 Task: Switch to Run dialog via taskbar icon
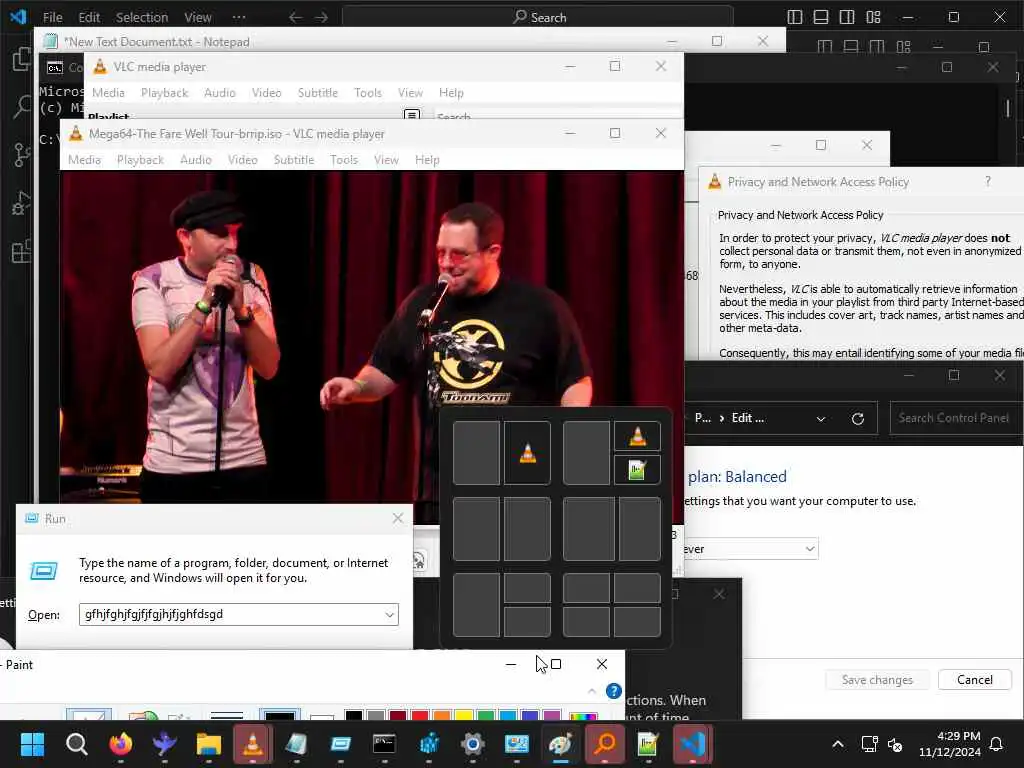point(340,744)
